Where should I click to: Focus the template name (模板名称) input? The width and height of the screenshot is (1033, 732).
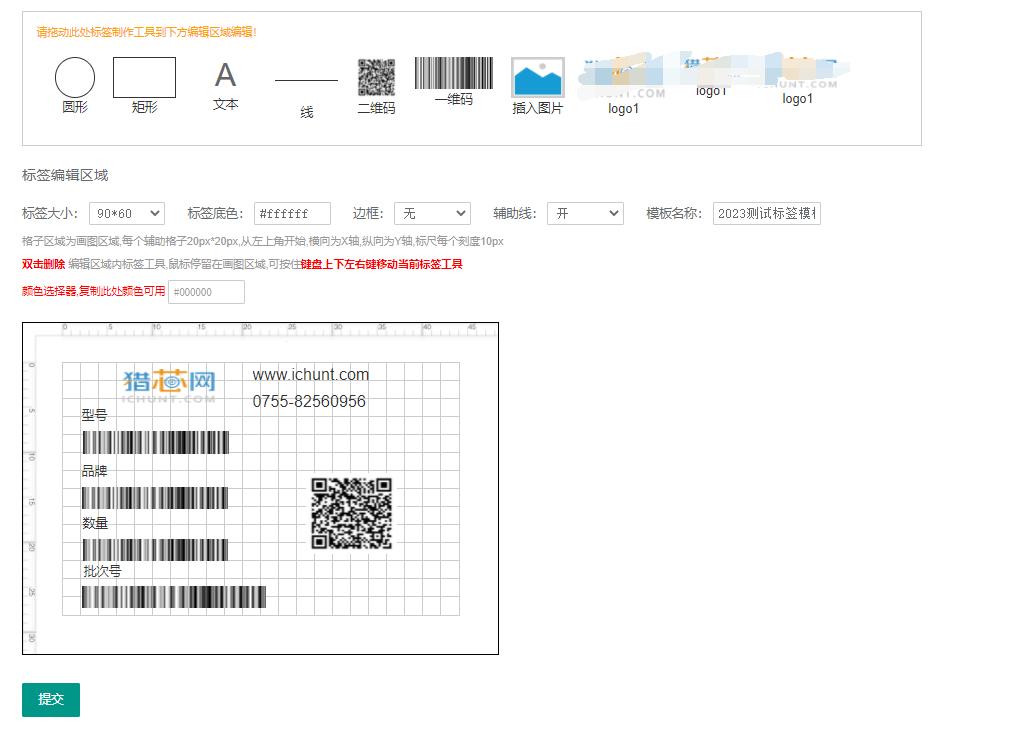point(766,213)
